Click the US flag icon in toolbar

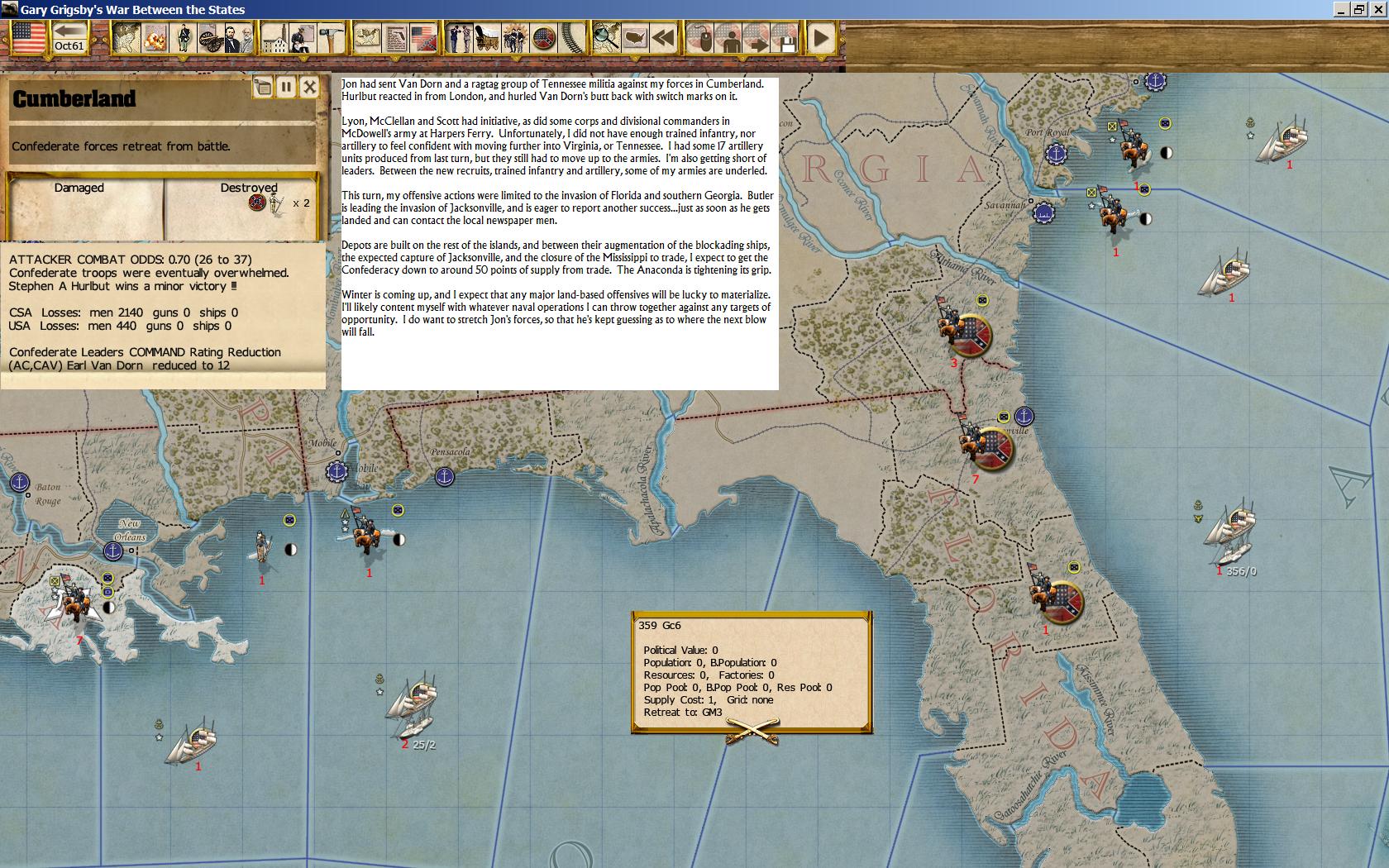[28, 38]
